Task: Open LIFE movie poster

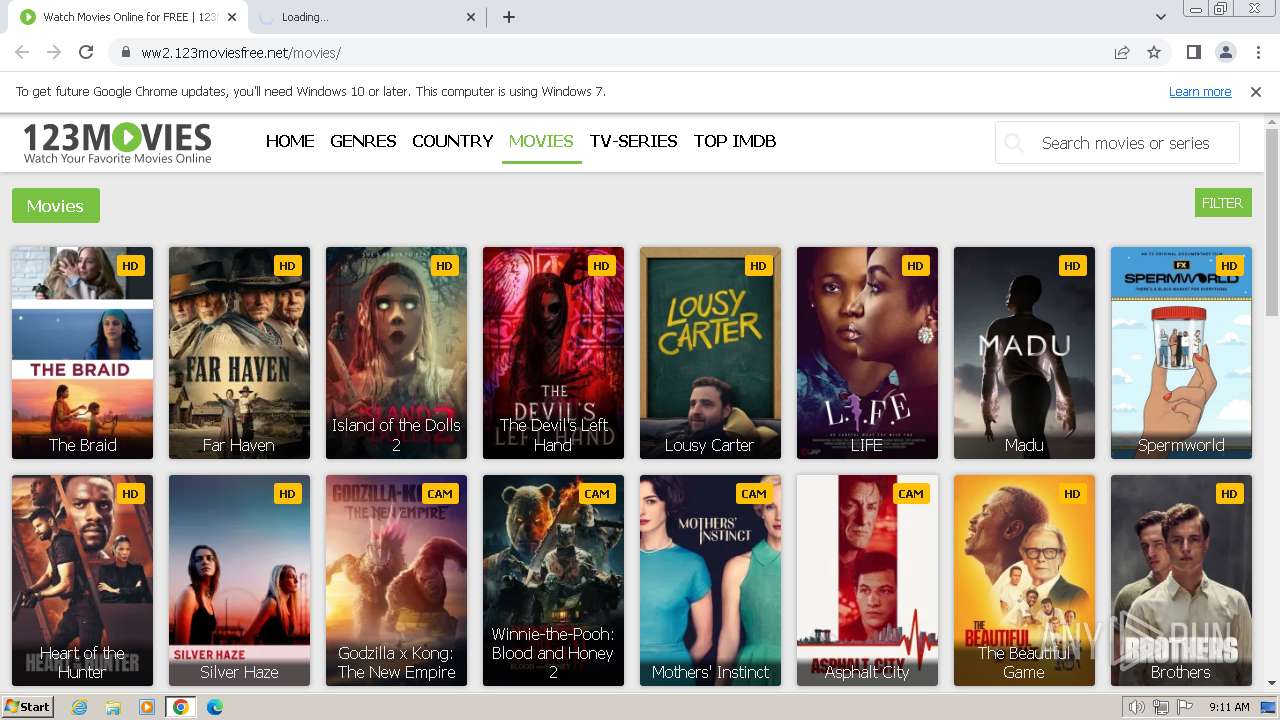Action: [x=867, y=353]
